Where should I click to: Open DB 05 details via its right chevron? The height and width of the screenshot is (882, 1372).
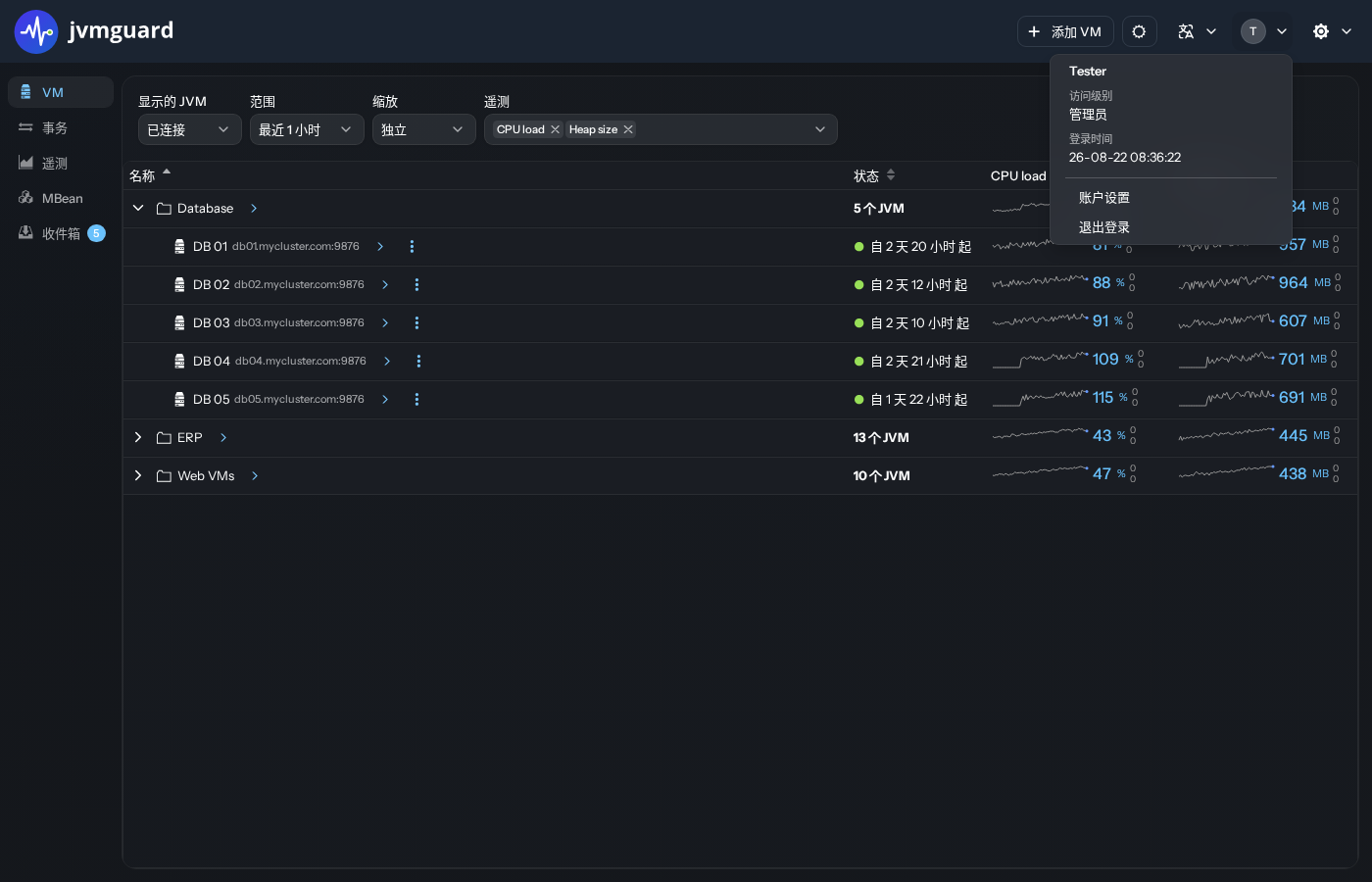385,400
